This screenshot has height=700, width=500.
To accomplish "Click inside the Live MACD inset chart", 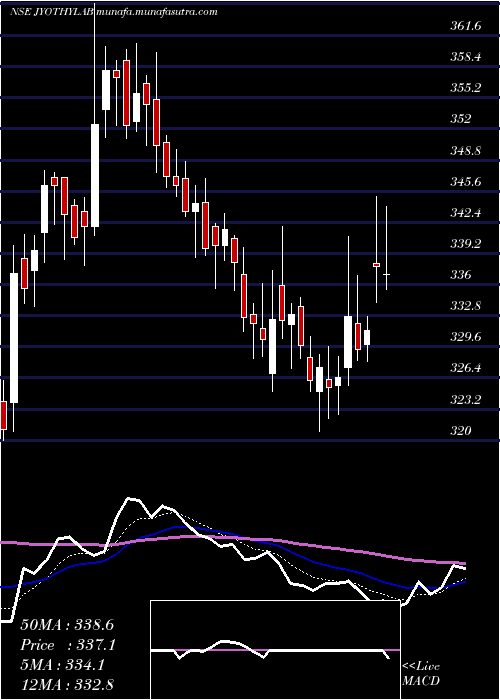I will click(275, 650).
